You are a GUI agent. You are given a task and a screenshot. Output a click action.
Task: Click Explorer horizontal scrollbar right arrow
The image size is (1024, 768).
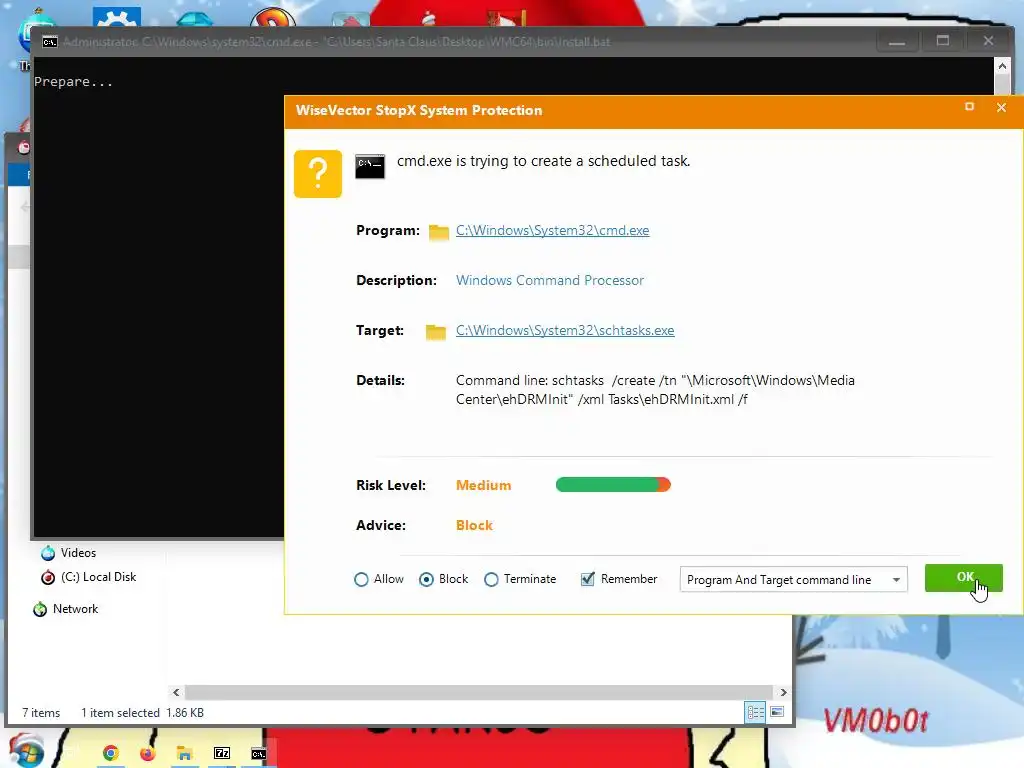784,692
